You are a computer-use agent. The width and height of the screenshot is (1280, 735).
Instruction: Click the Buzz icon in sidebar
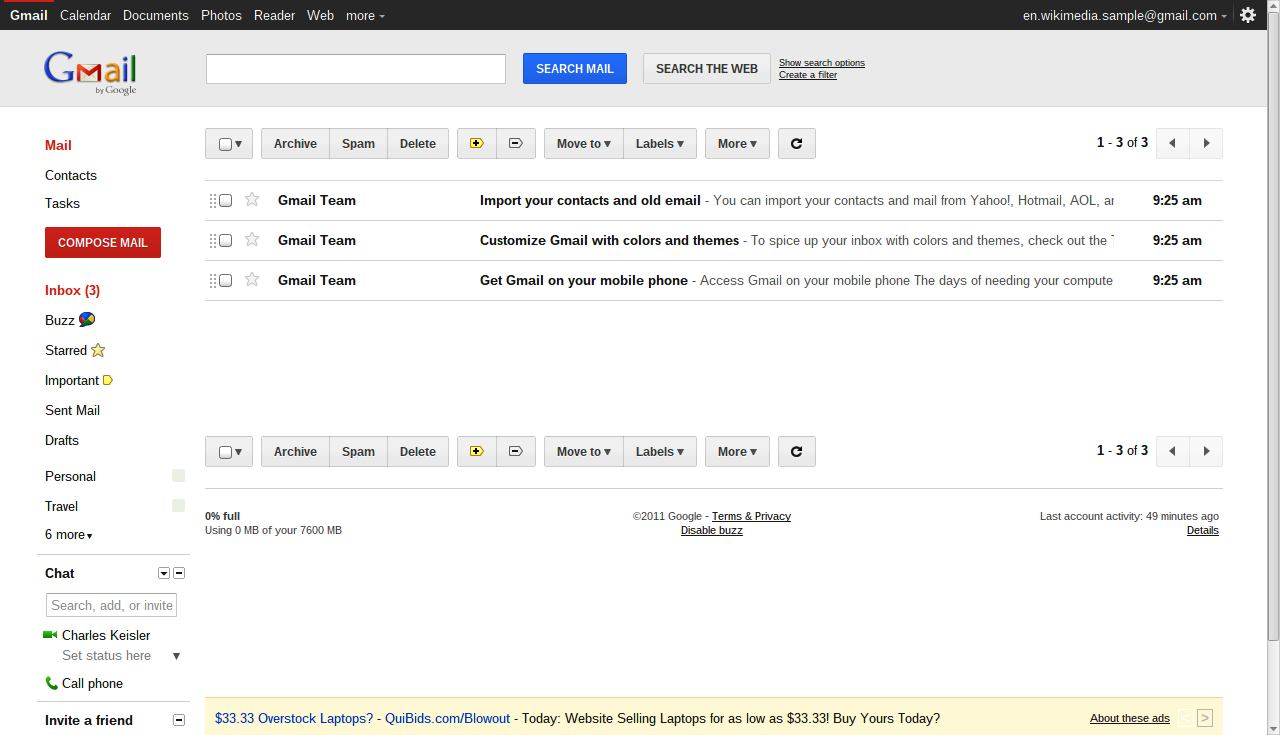(87, 320)
